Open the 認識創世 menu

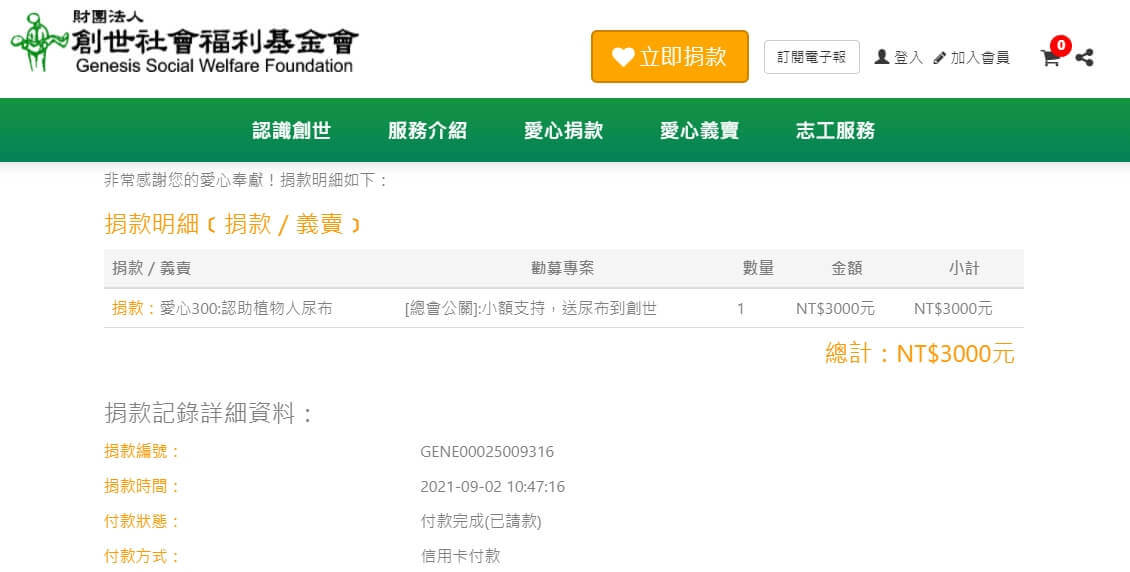[x=291, y=130]
